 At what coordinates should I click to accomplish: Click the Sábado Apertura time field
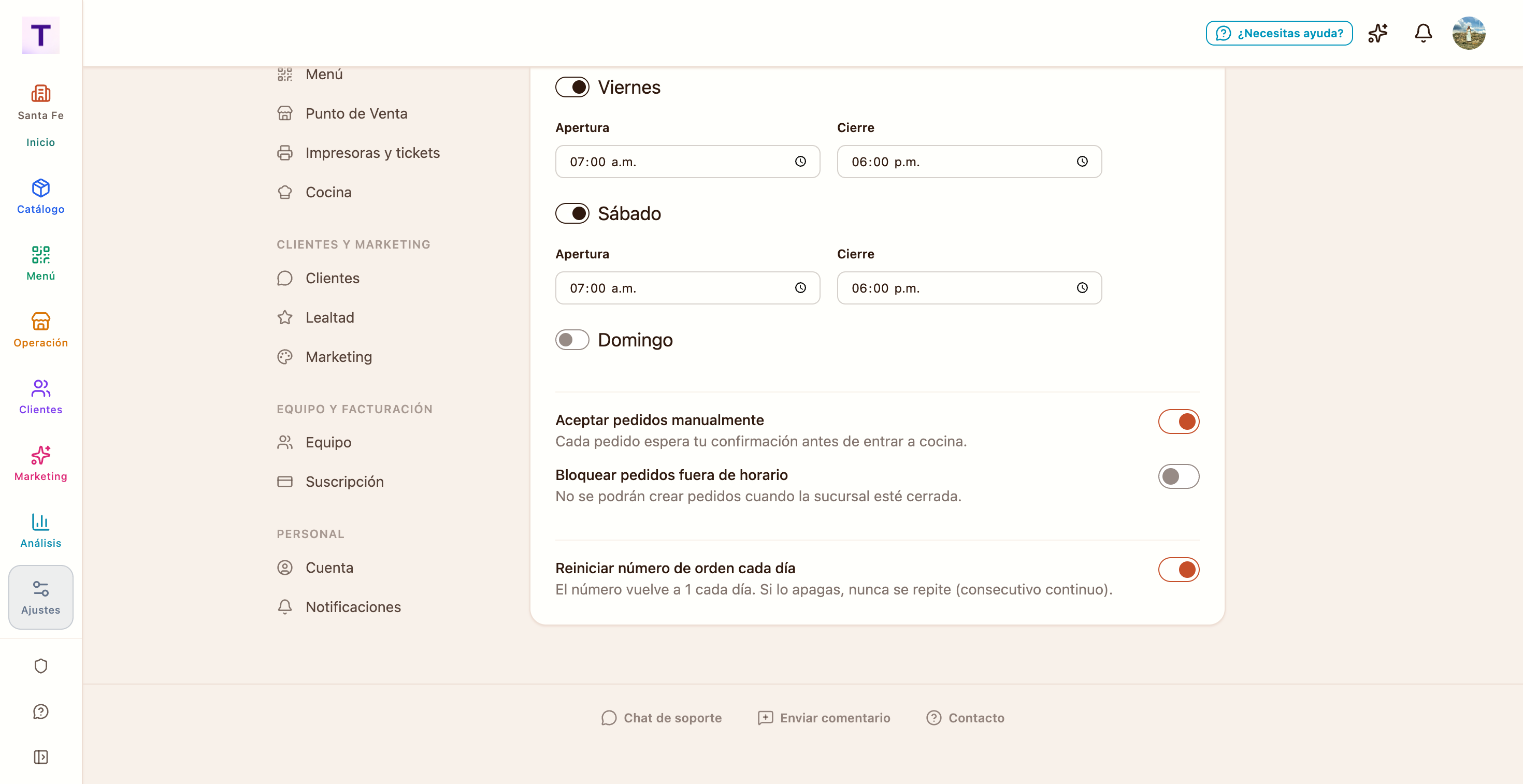coord(687,288)
